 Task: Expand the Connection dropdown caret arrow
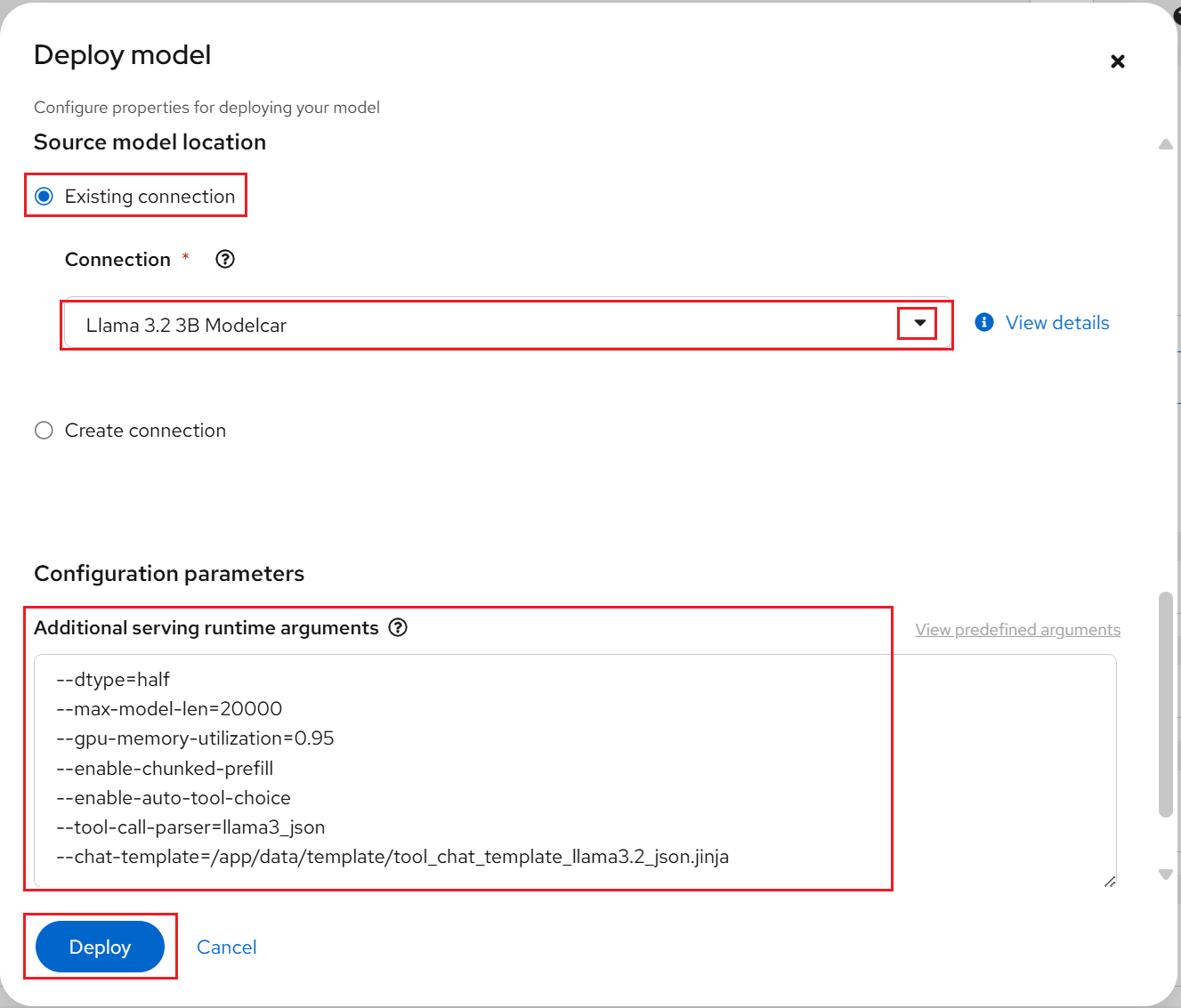[x=919, y=323]
